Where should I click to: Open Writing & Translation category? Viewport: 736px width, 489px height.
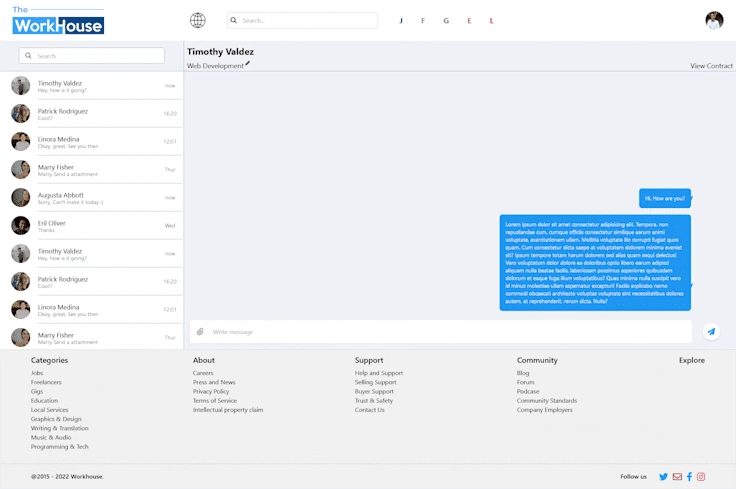tap(60, 428)
